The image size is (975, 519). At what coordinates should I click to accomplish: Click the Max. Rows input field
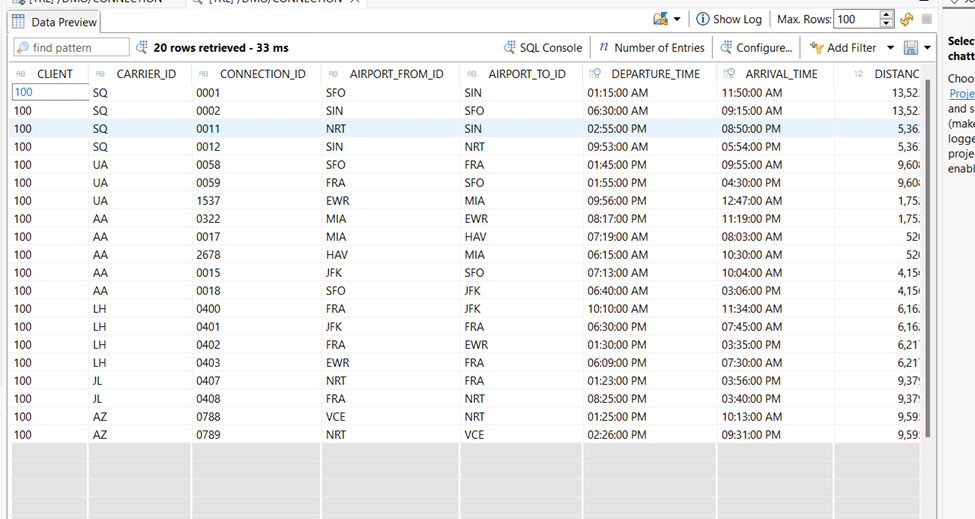856,19
